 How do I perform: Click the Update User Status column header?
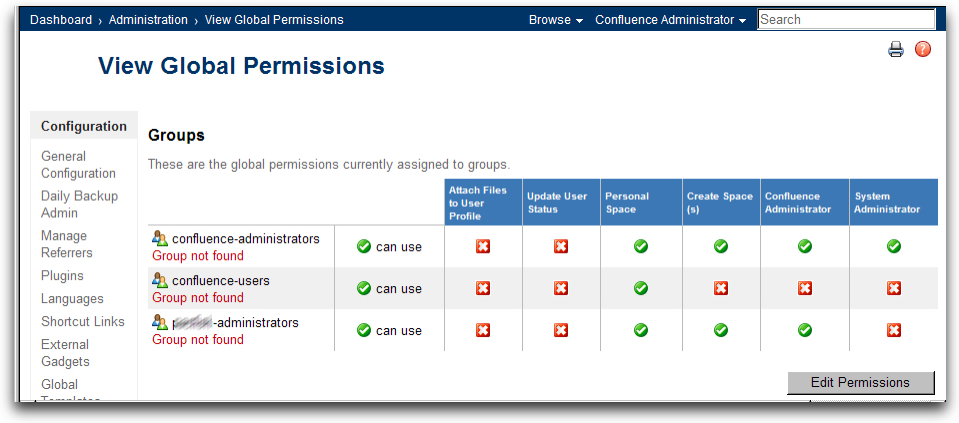[x=561, y=203]
